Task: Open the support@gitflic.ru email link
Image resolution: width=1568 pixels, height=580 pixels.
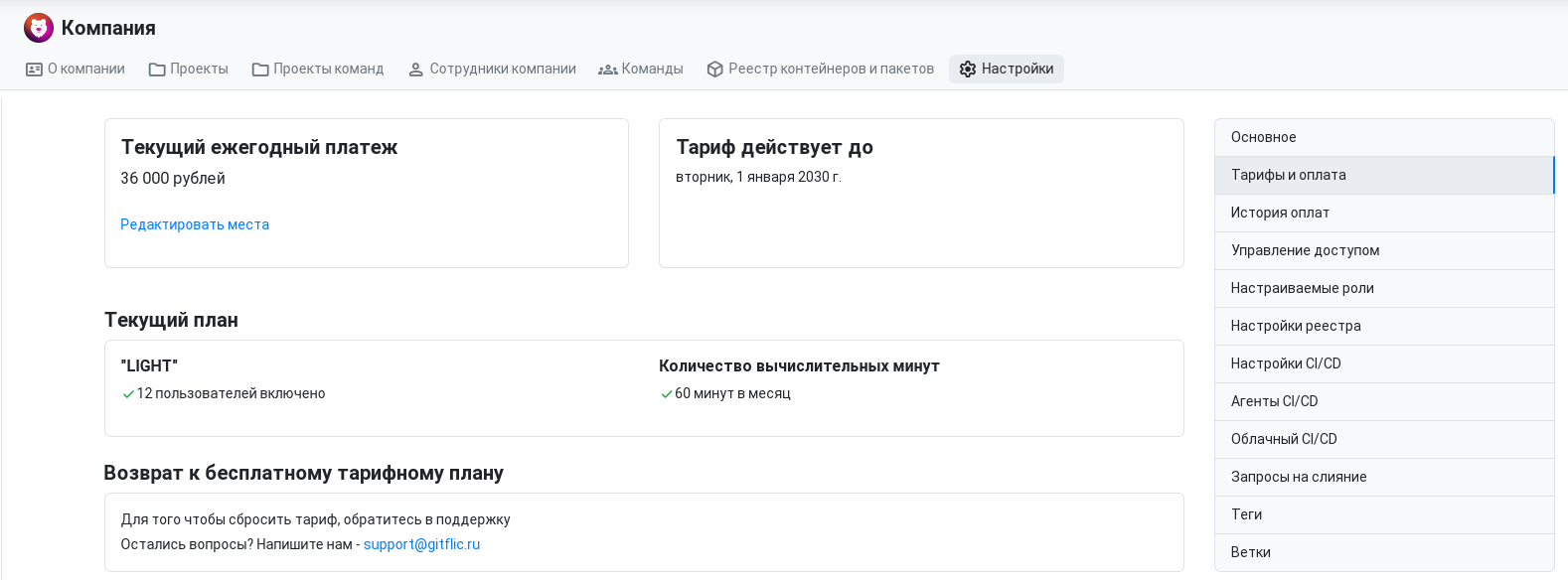Action: pos(421,544)
